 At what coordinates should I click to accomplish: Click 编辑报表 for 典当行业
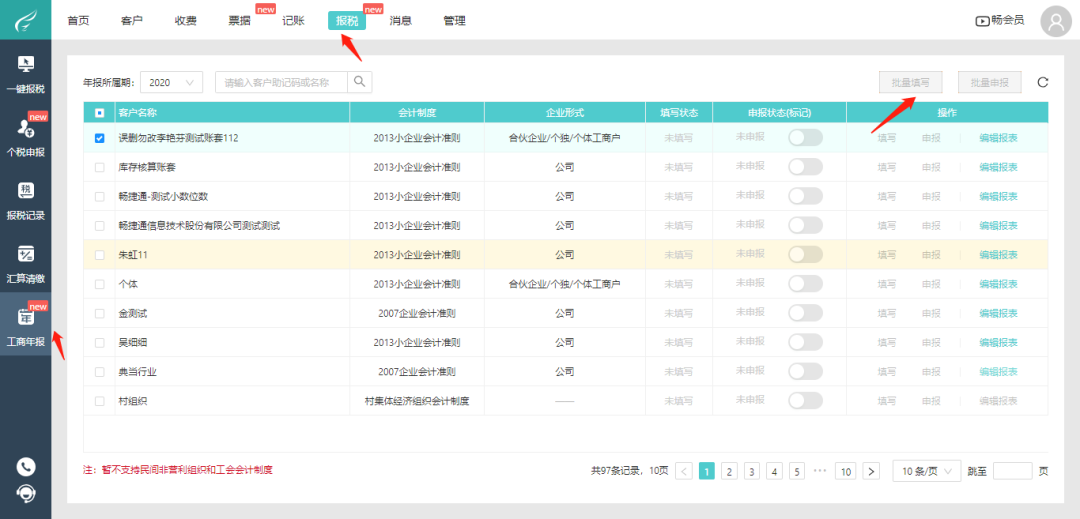999,372
